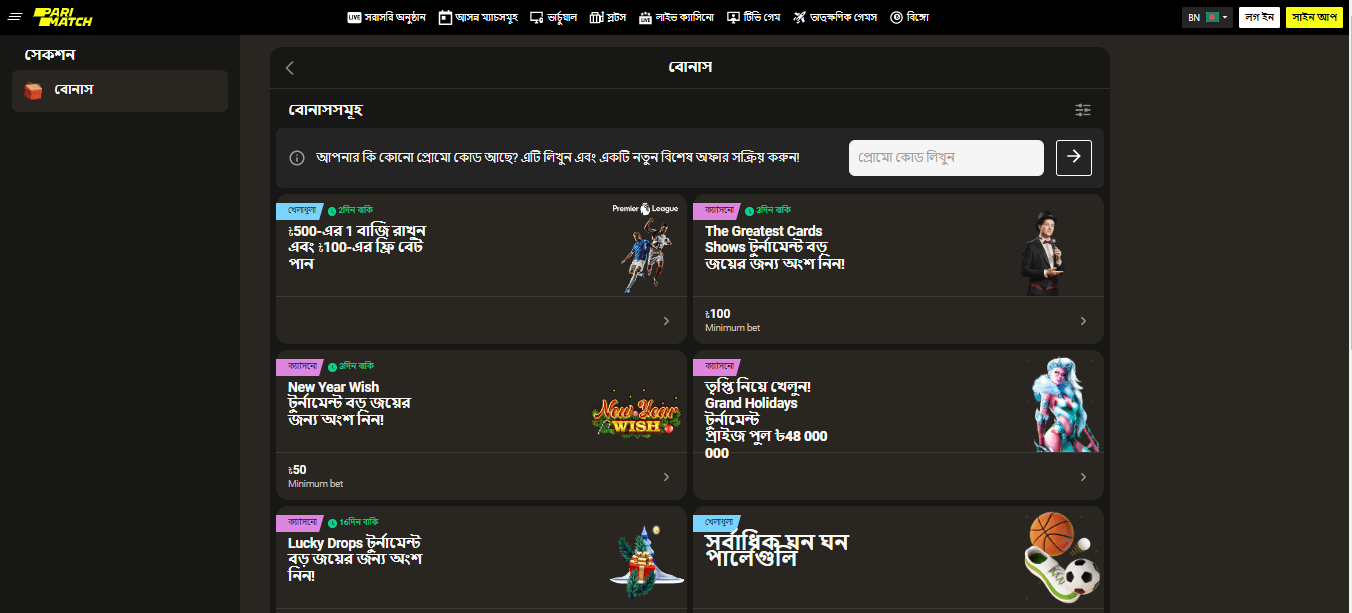The height and width of the screenshot is (613, 1352).
Task: Click the yellow সাইন আপ button
Action: (x=1314, y=17)
